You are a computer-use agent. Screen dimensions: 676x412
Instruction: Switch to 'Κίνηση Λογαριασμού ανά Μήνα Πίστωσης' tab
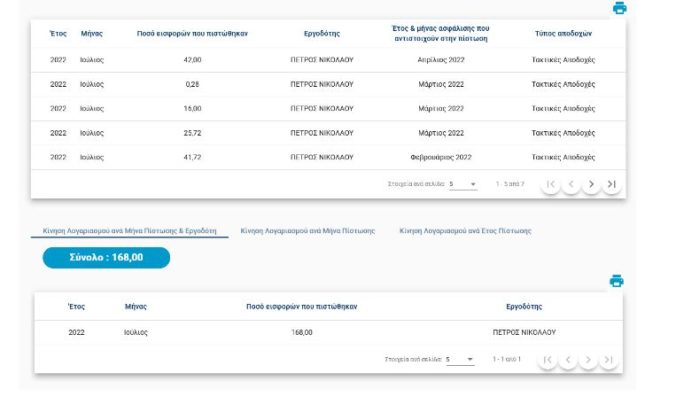click(x=308, y=231)
